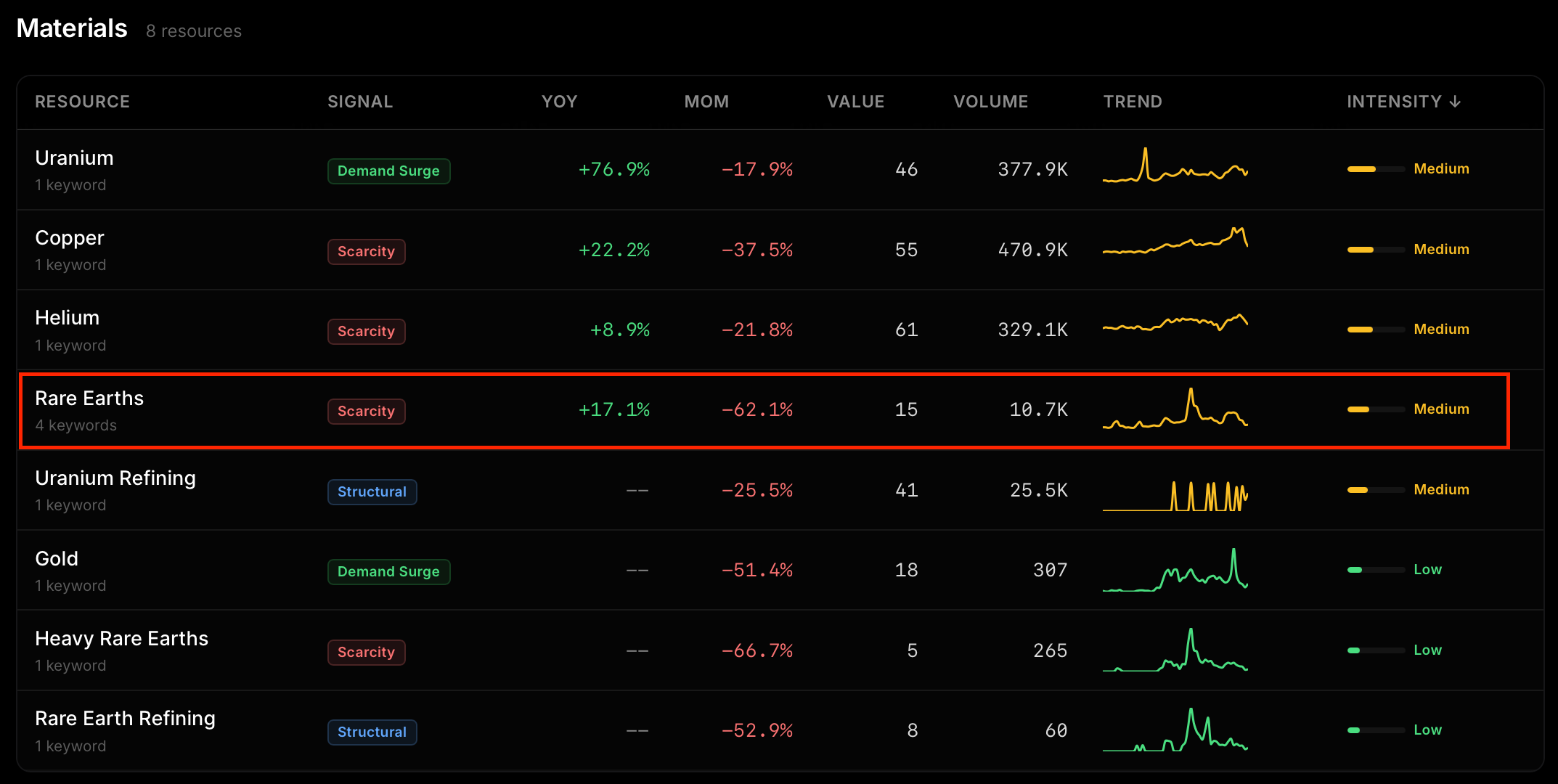Sort by Volume column header
This screenshot has height=784, width=1558.
[x=990, y=102]
